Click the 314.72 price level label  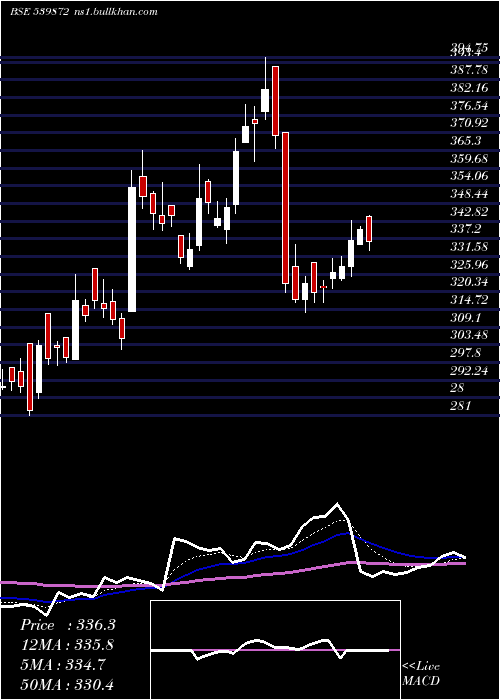click(469, 300)
